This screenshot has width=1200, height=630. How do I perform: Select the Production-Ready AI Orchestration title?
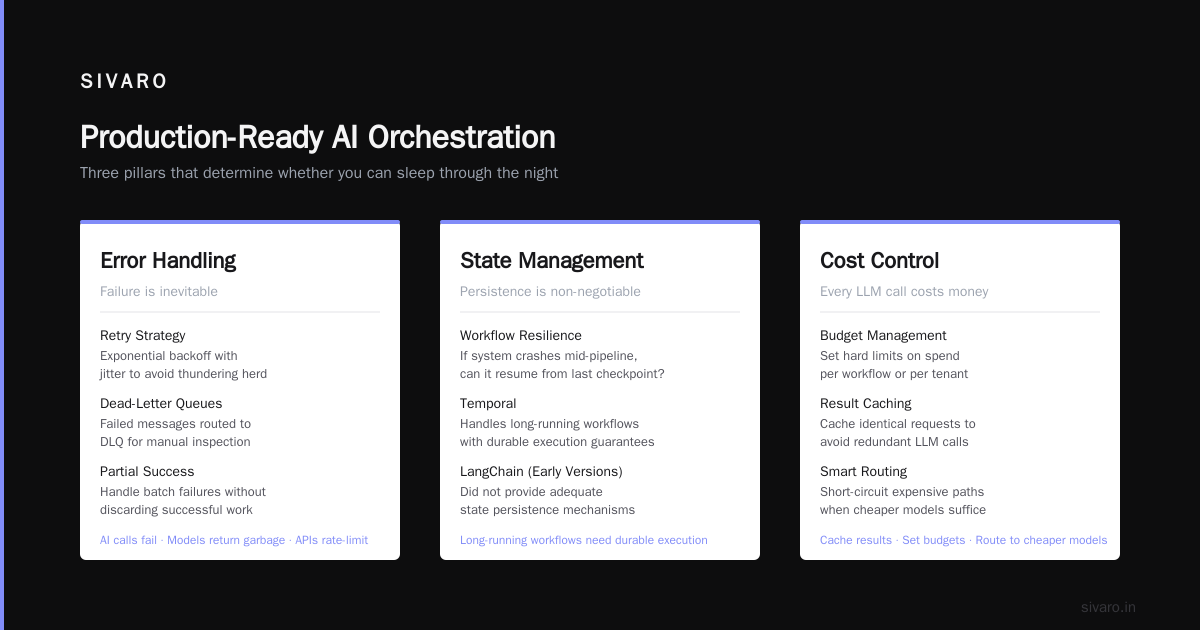318,137
